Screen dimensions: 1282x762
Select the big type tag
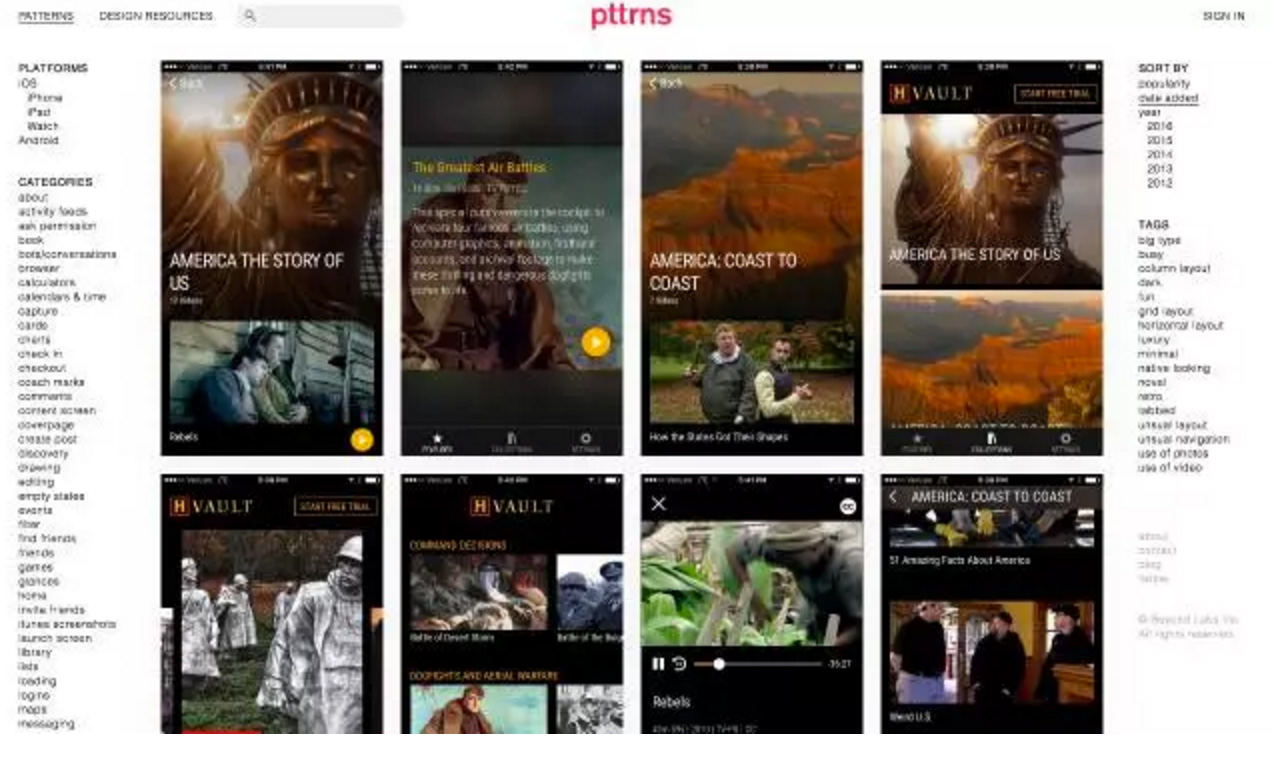point(1160,240)
